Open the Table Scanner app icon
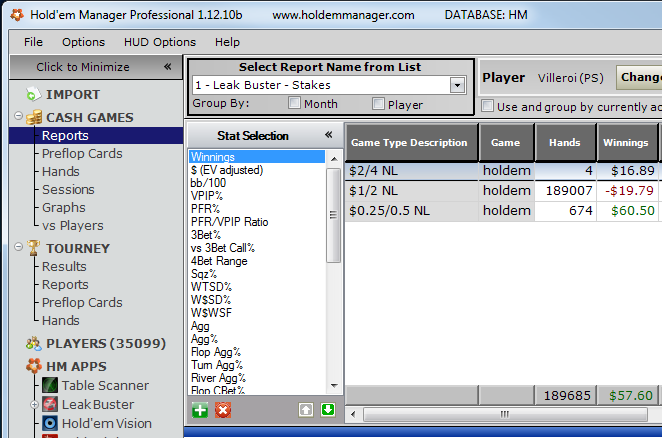 [50, 385]
